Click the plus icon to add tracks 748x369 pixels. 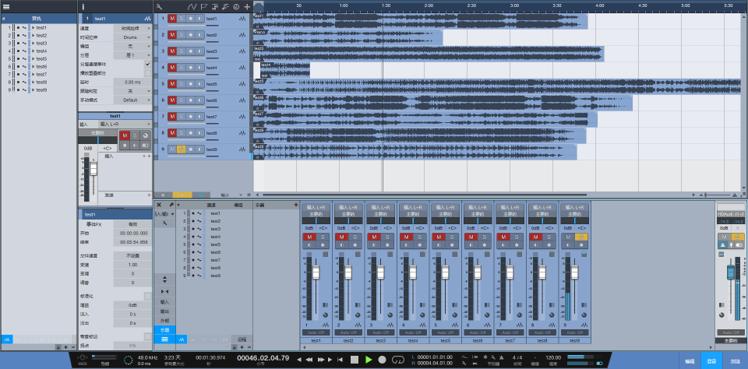tap(247, 7)
